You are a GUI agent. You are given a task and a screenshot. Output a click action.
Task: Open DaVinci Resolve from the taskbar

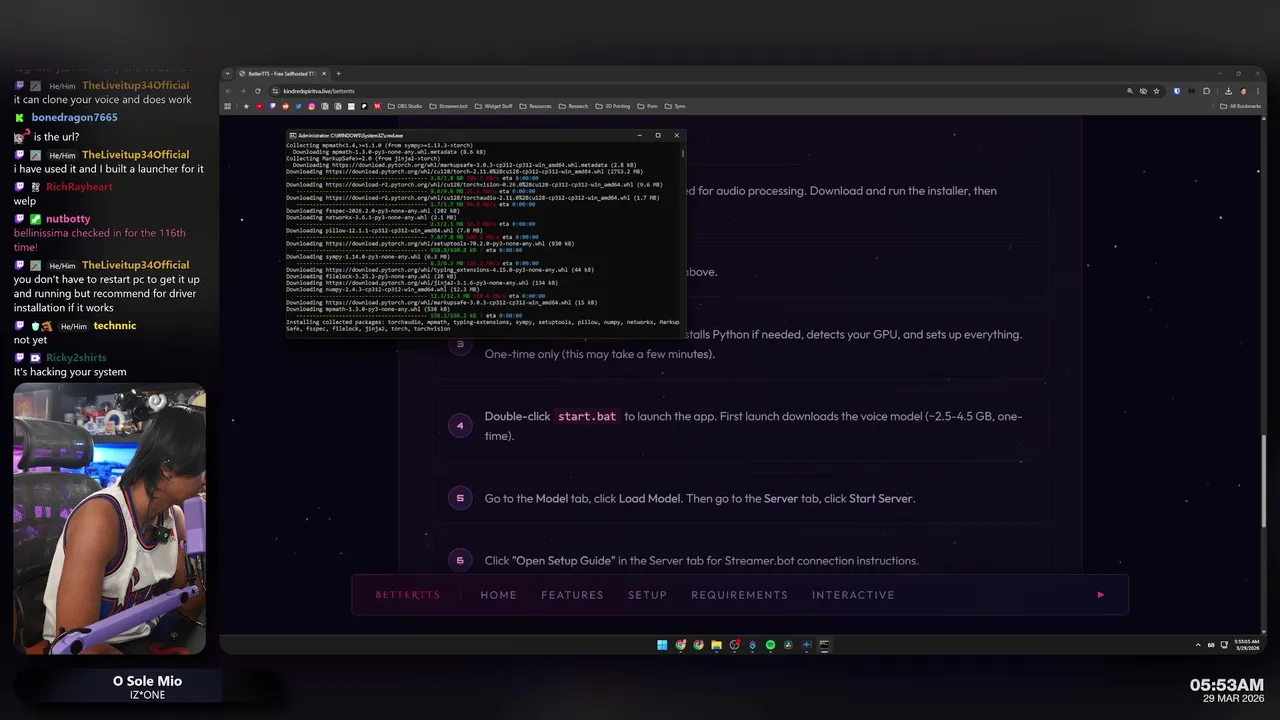[788, 645]
